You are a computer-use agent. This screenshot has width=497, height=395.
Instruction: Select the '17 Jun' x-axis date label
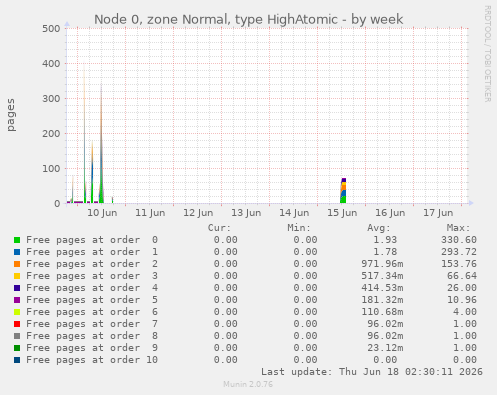pos(438,213)
